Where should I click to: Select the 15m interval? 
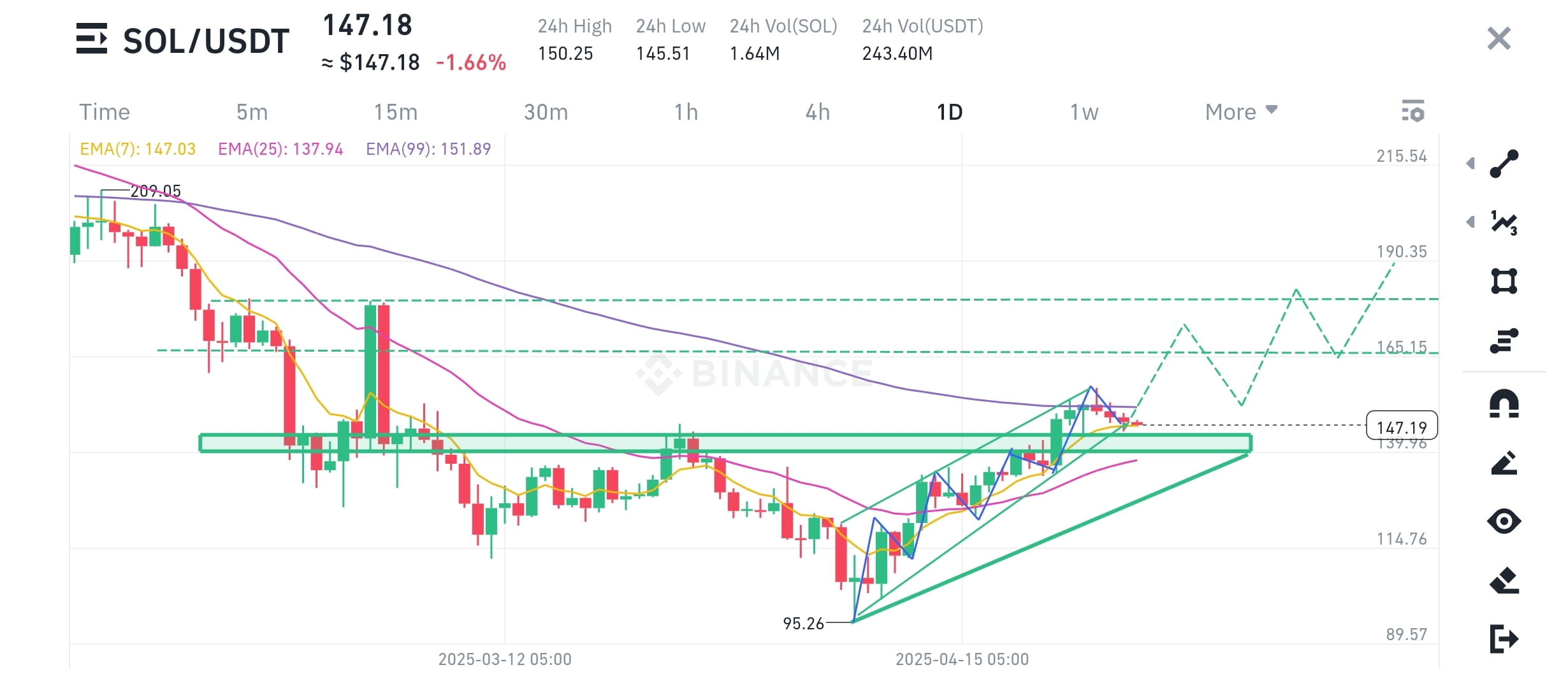pos(396,112)
